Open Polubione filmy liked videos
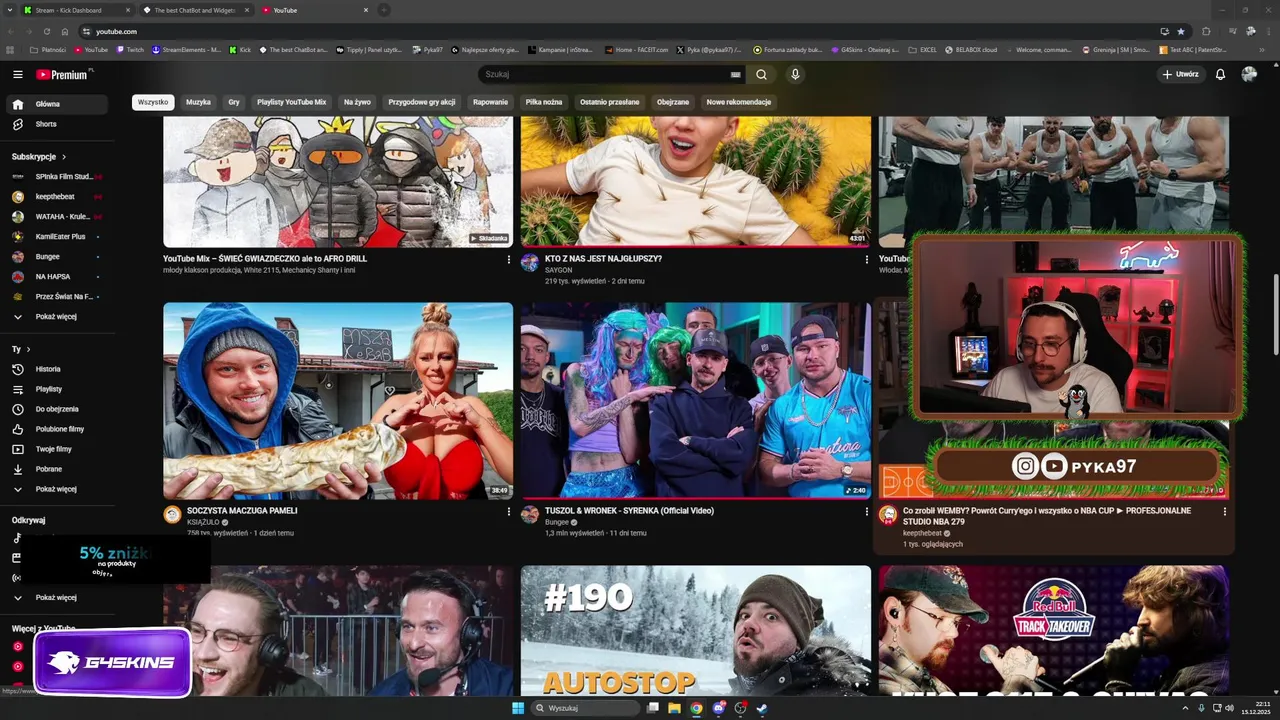This screenshot has width=1280, height=720. (58, 429)
